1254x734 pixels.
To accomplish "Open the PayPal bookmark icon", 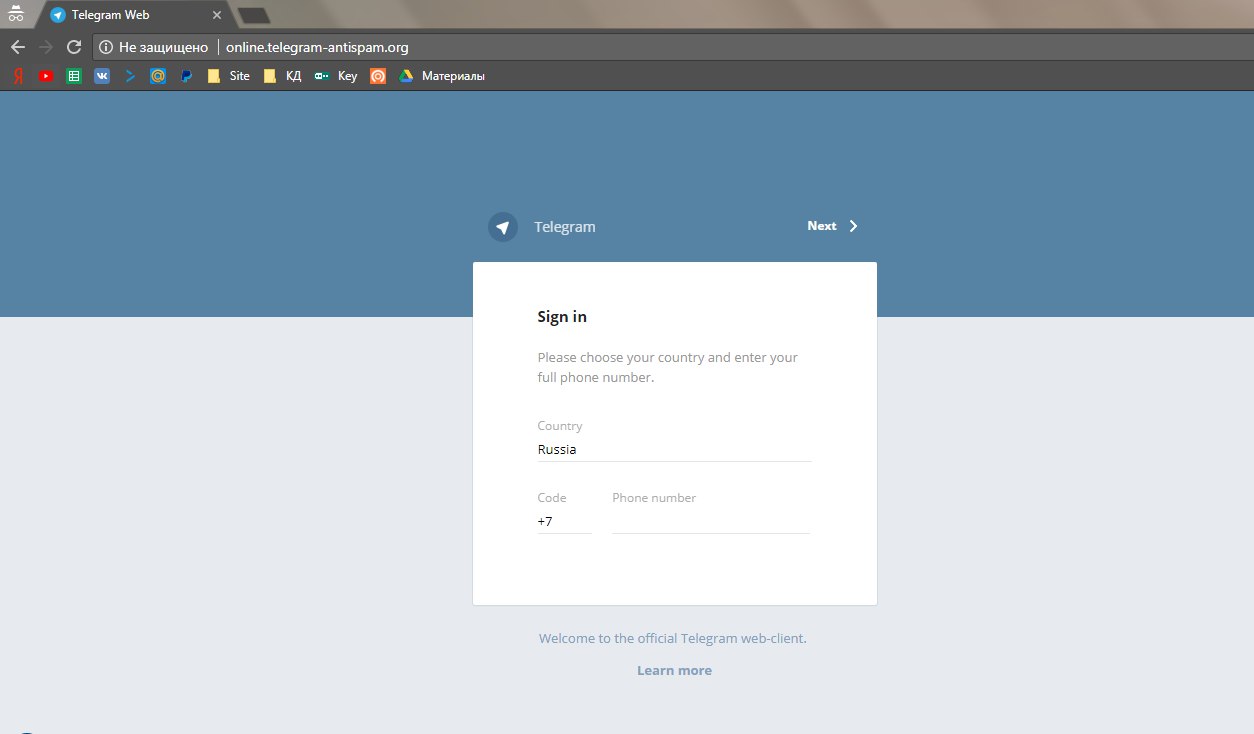I will pos(186,76).
